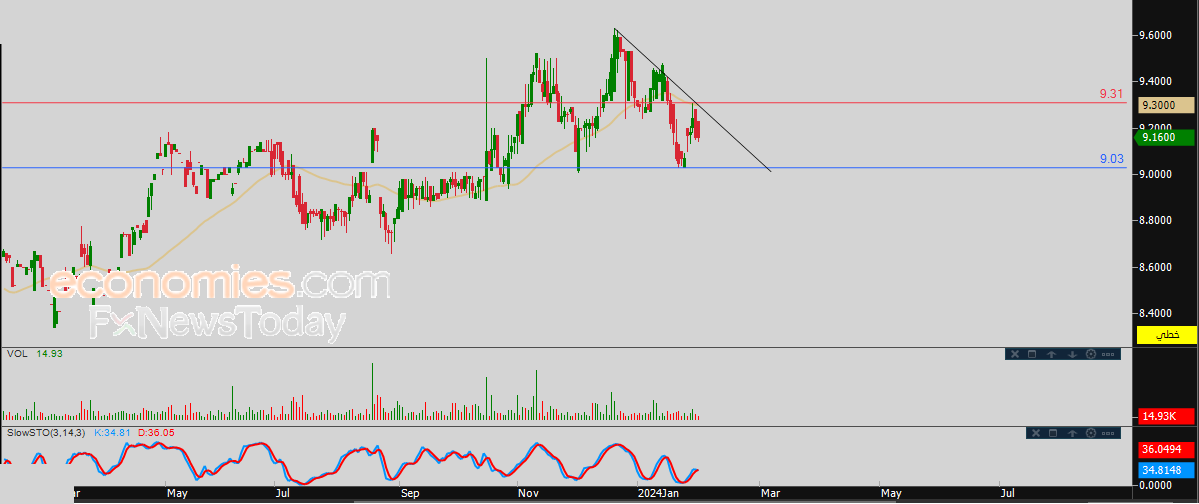Select the blue 9.03 support line label
Screen dimensions: 1199x504
tap(1111, 158)
